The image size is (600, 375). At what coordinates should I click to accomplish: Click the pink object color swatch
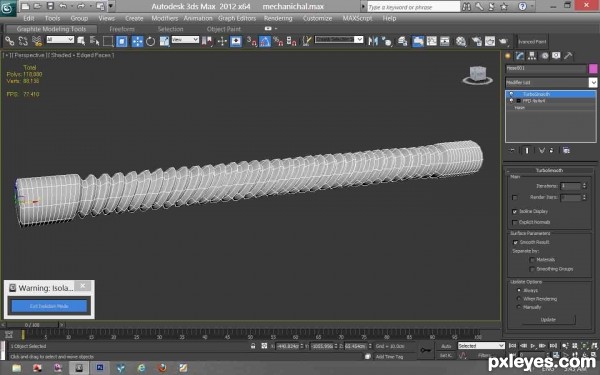[593, 68]
